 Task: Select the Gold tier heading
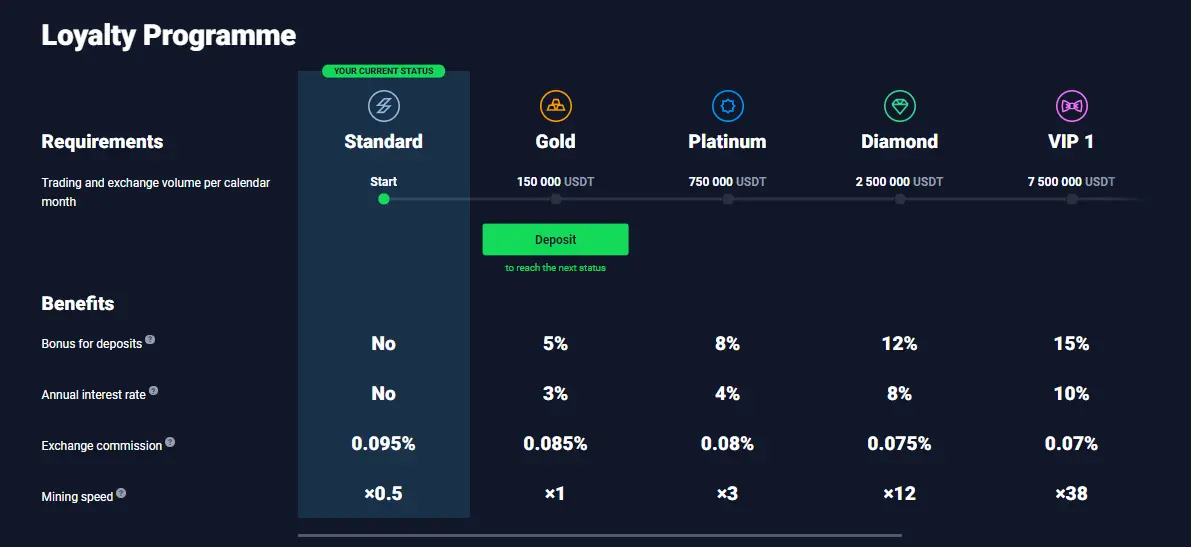pyautogui.click(x=555, y=141)
